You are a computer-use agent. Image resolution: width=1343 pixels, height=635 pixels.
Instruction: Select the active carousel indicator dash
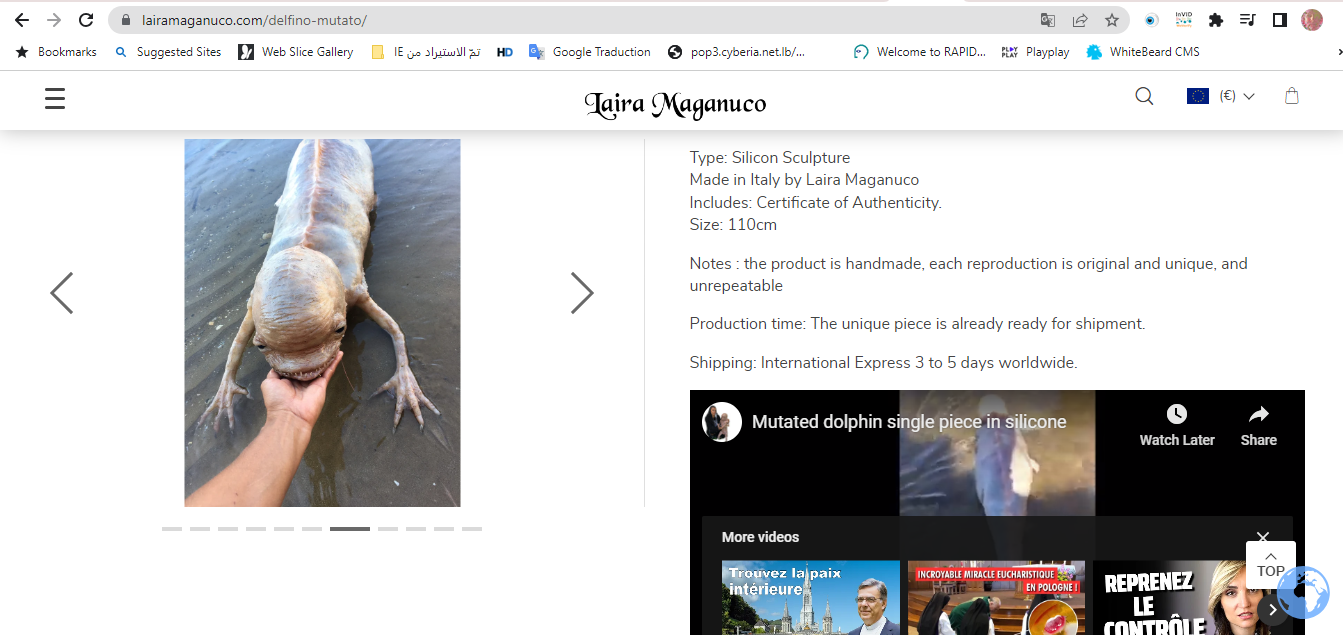click(x=350, y=528)
